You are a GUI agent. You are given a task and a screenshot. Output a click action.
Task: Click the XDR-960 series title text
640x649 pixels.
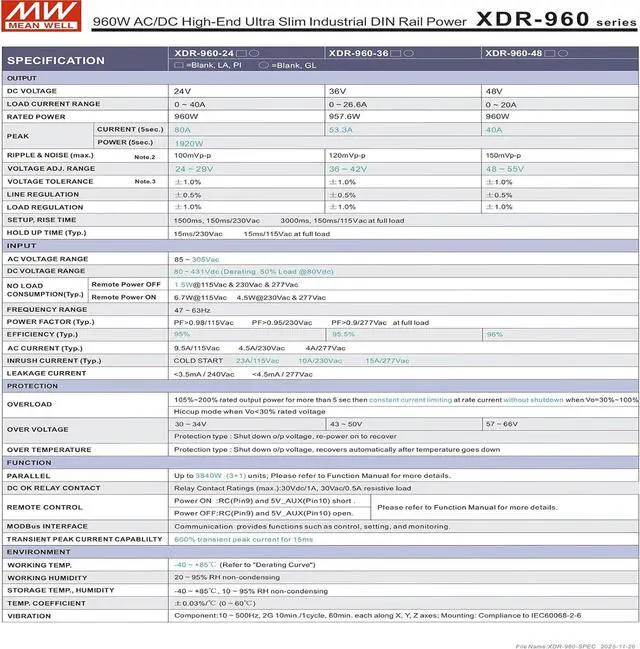[x=555, y=18]
